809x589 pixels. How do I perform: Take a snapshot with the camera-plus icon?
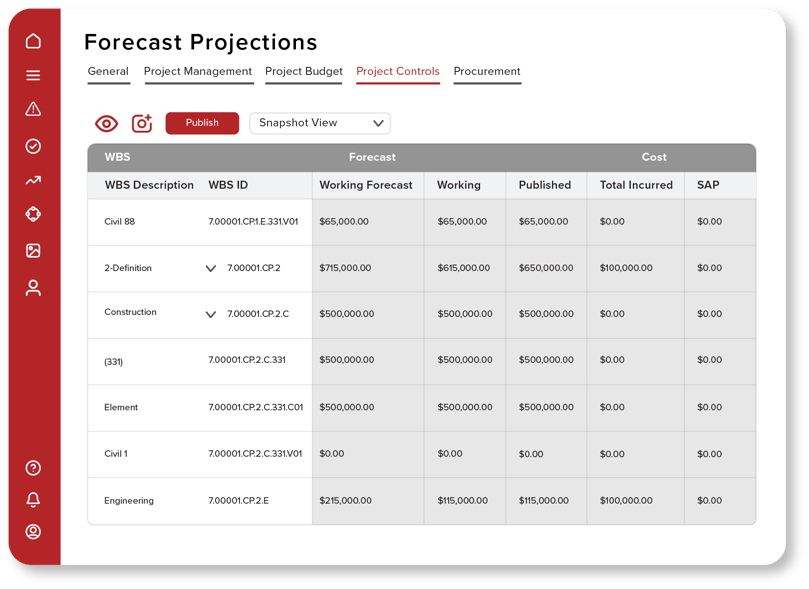(142, 123)
